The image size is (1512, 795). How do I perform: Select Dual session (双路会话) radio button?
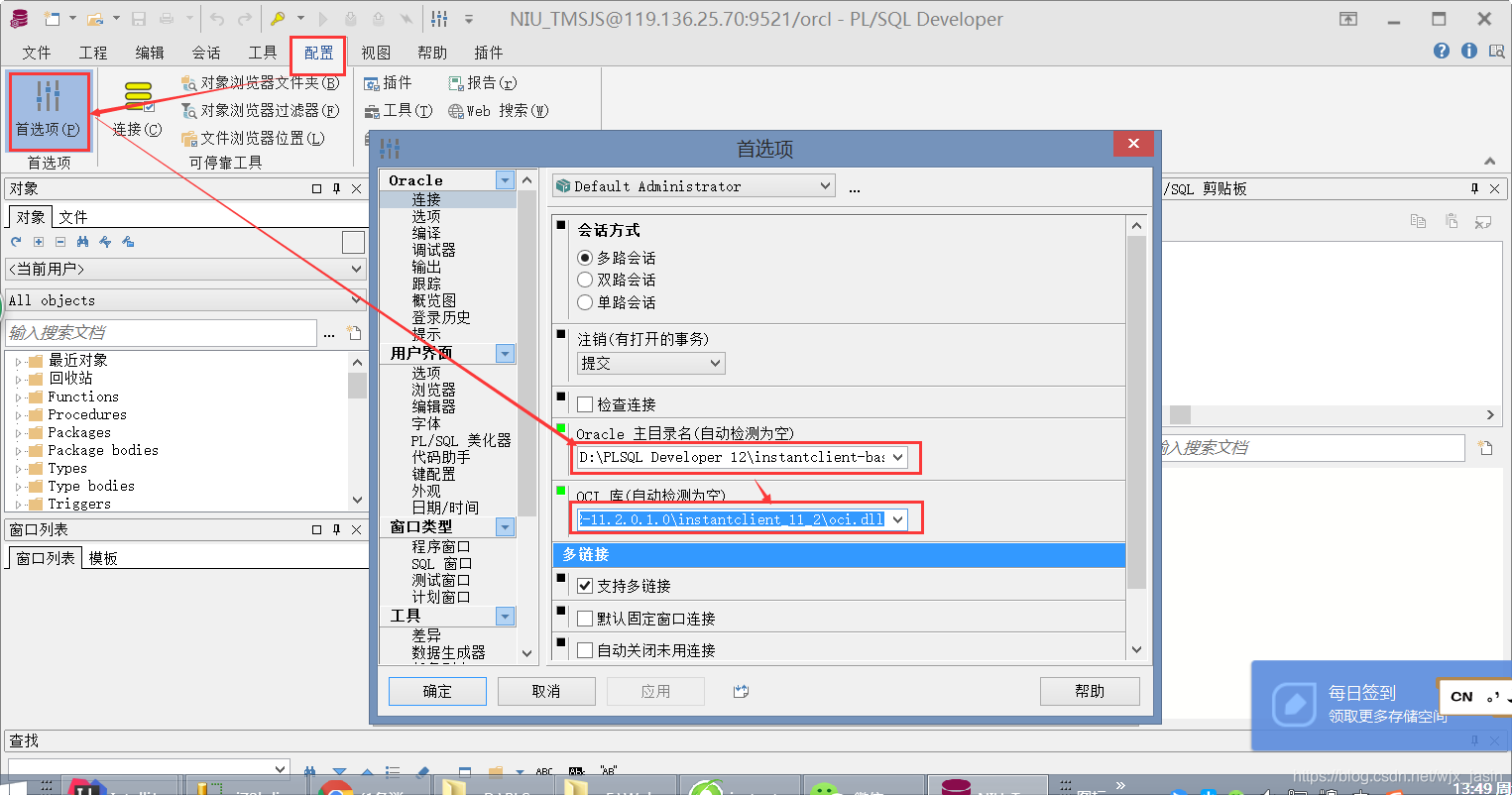click(x=585, y=281)
